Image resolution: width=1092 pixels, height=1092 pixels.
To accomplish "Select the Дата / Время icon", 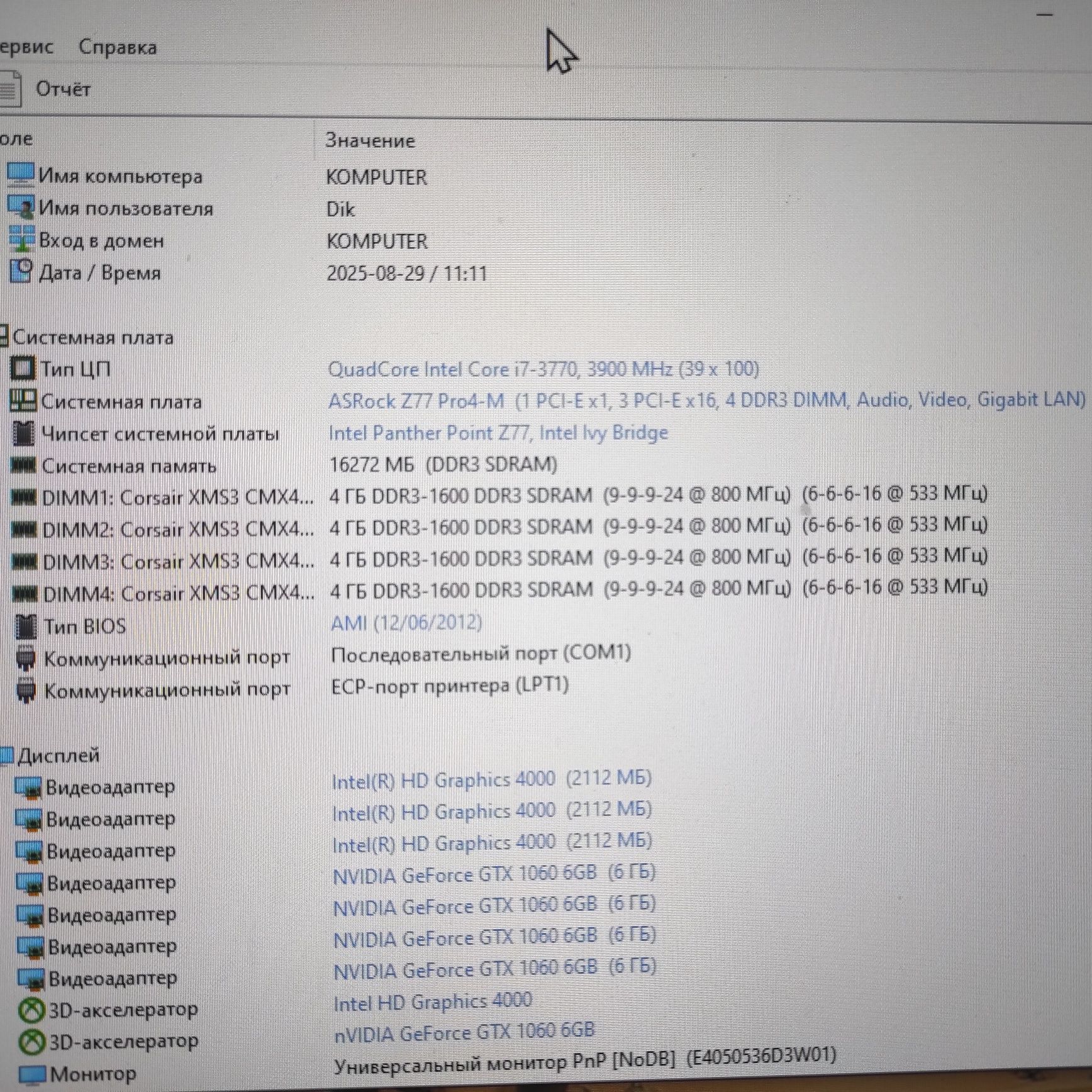I will (21, 271).
